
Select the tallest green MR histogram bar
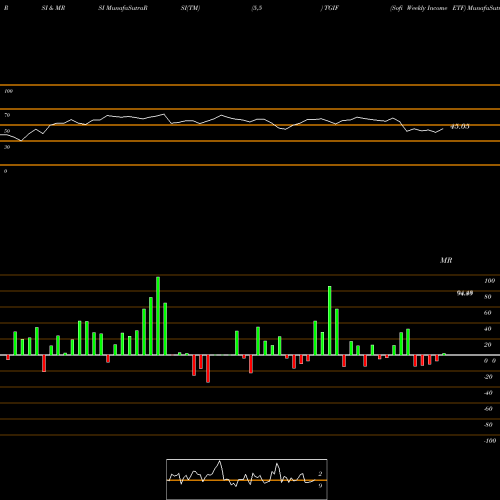click(158, 316)
